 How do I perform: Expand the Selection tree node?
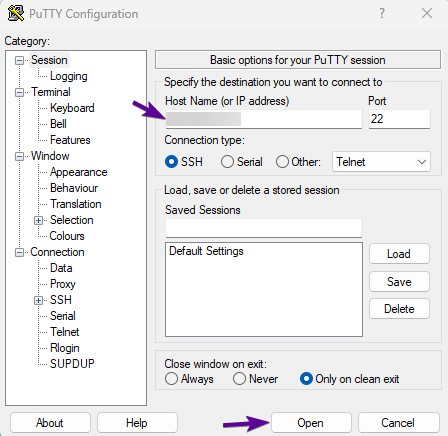coord(38,220)
